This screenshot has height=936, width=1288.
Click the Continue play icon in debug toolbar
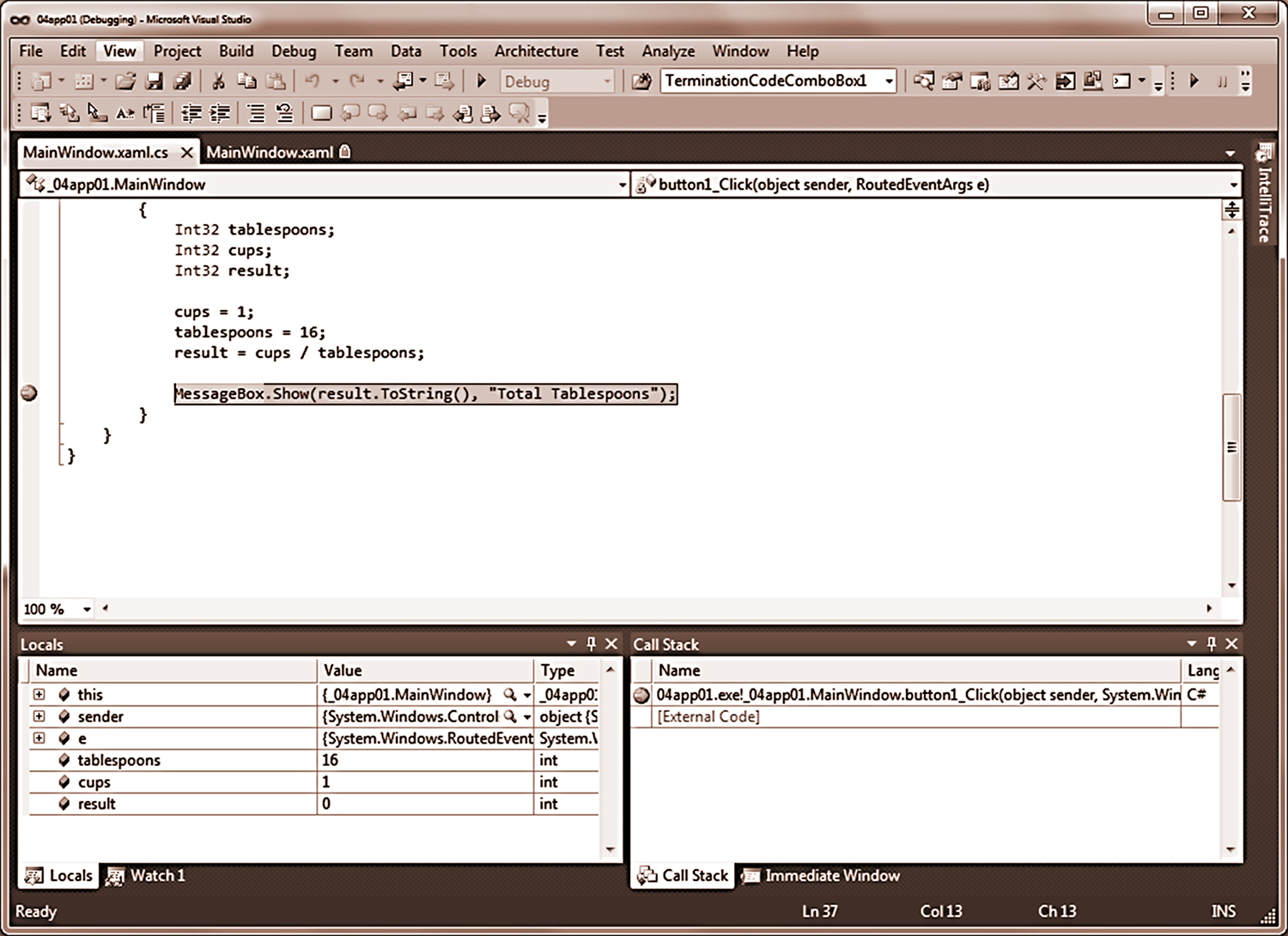(1194, 81)
